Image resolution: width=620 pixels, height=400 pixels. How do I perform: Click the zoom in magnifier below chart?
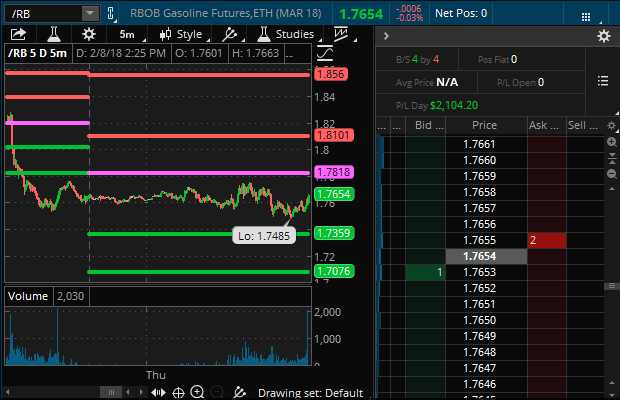point(197,393)
